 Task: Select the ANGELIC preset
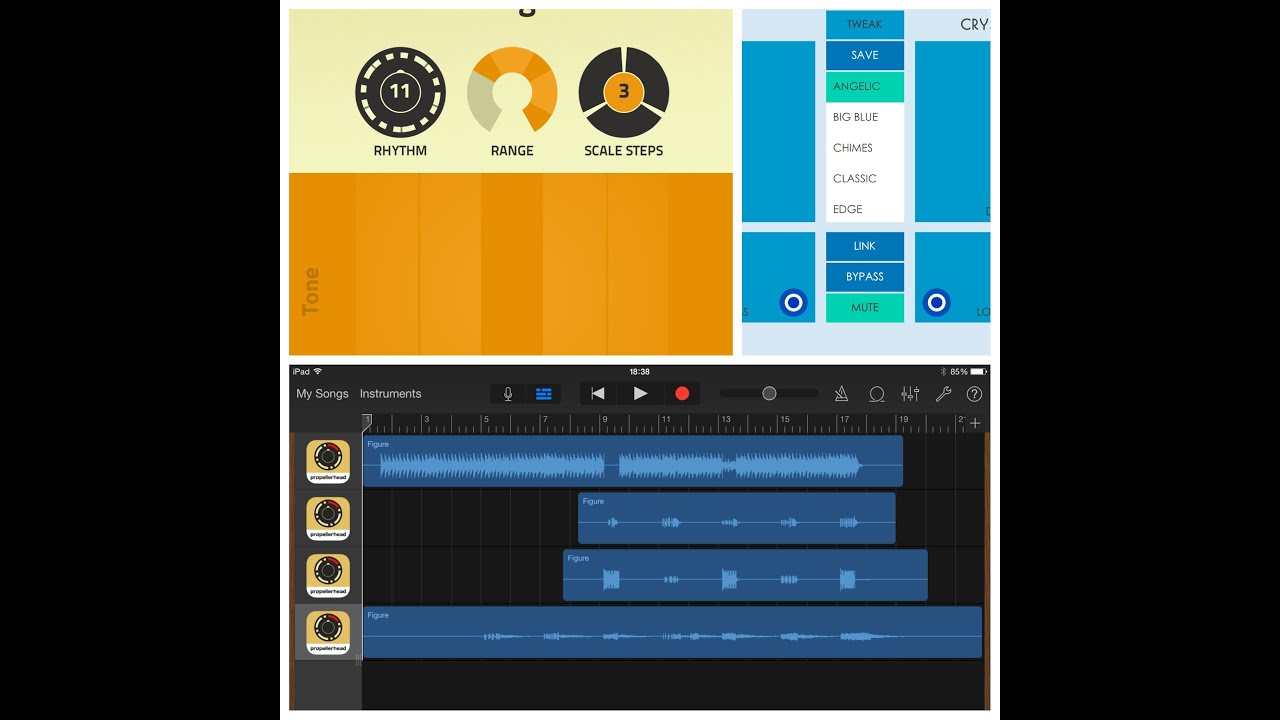click(865, 86)
